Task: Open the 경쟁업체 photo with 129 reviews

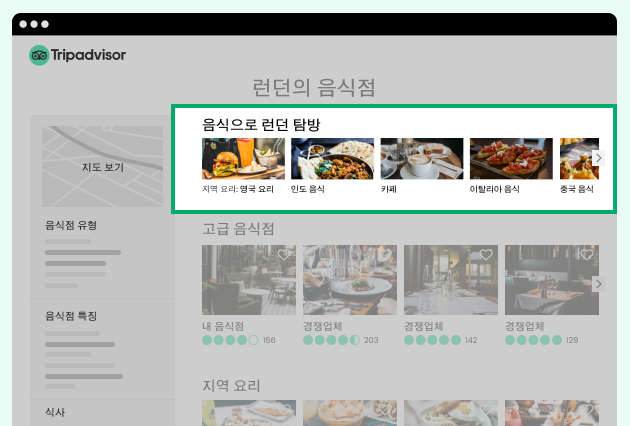Action: pos(552,280)
